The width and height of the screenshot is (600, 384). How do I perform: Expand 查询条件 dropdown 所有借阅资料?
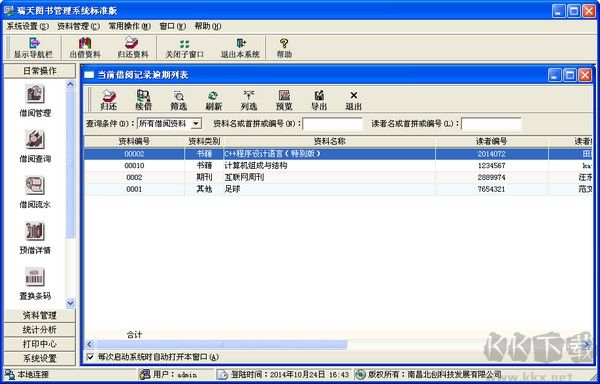(196, 124)
